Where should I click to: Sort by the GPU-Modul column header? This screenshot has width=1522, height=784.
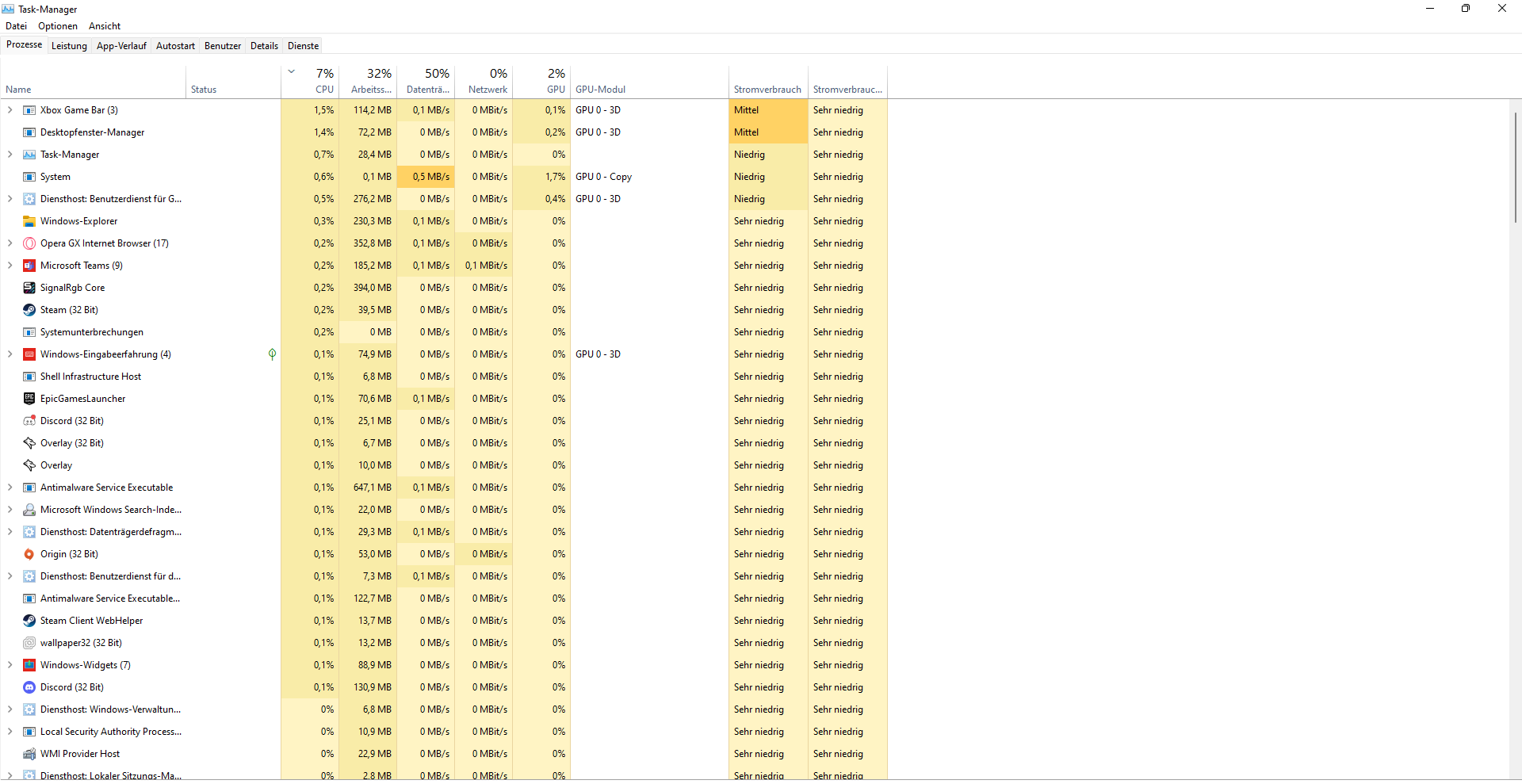point(649,82)
